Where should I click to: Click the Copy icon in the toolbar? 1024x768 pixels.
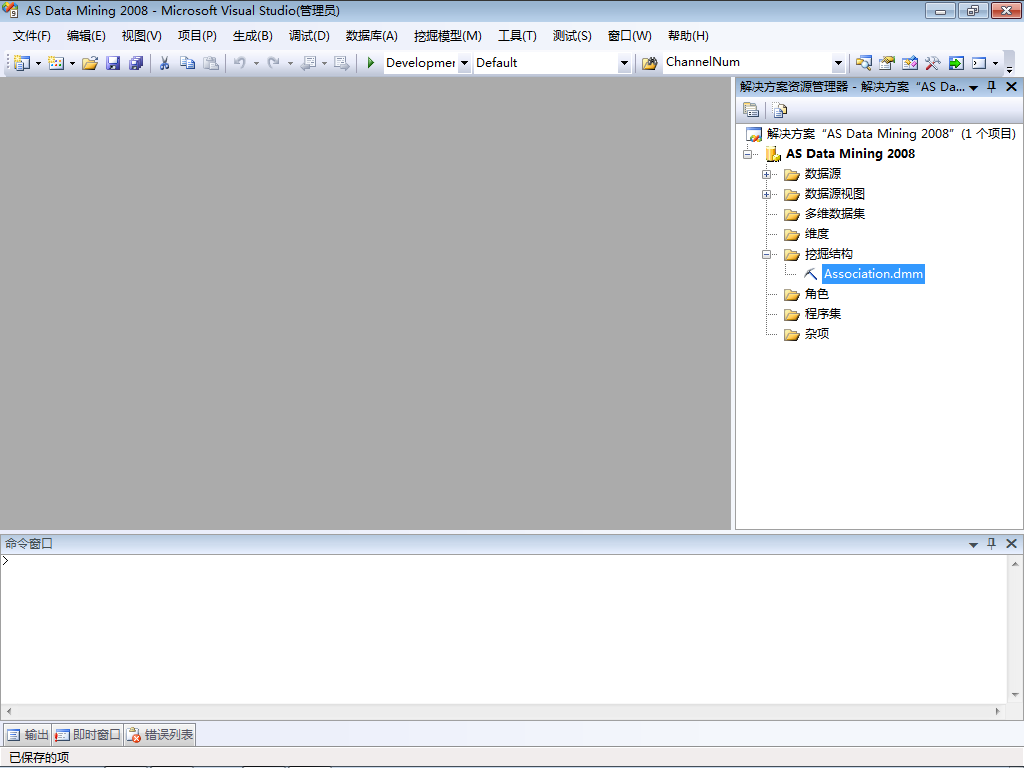point(187,63)
